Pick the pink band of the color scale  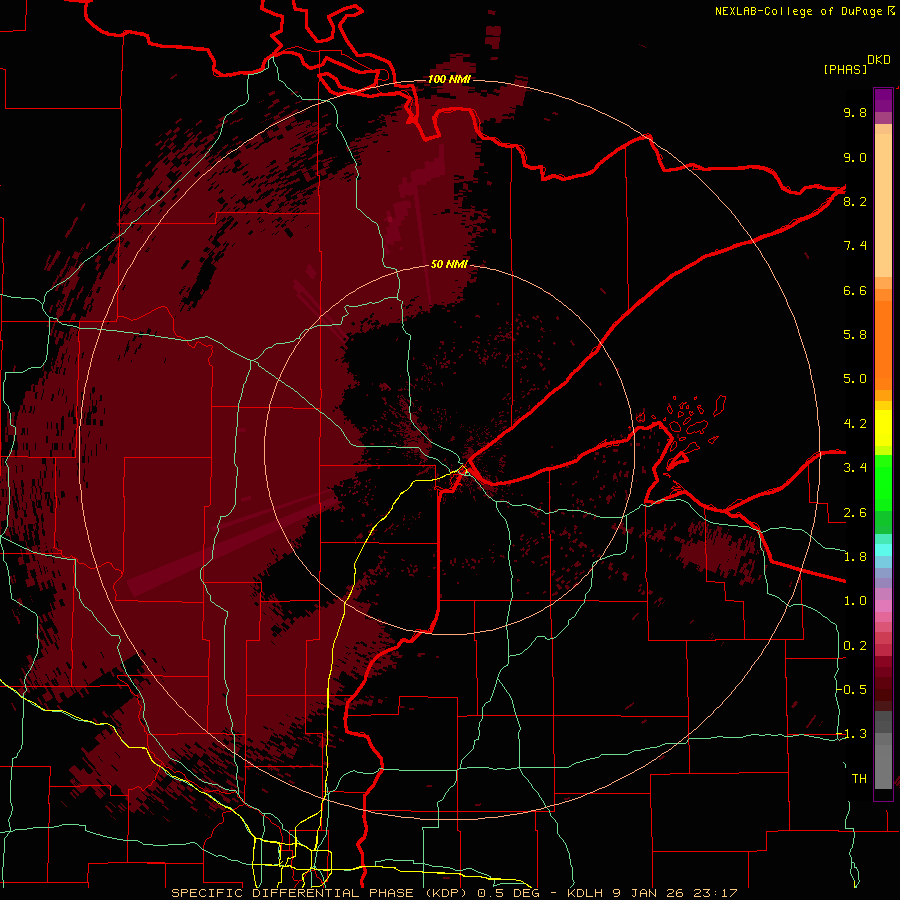pos(883,606)
